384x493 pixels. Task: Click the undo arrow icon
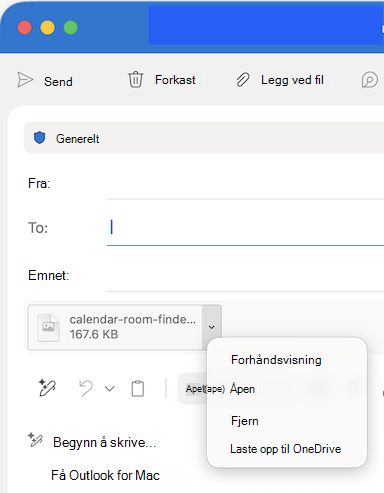coord(86,389)
